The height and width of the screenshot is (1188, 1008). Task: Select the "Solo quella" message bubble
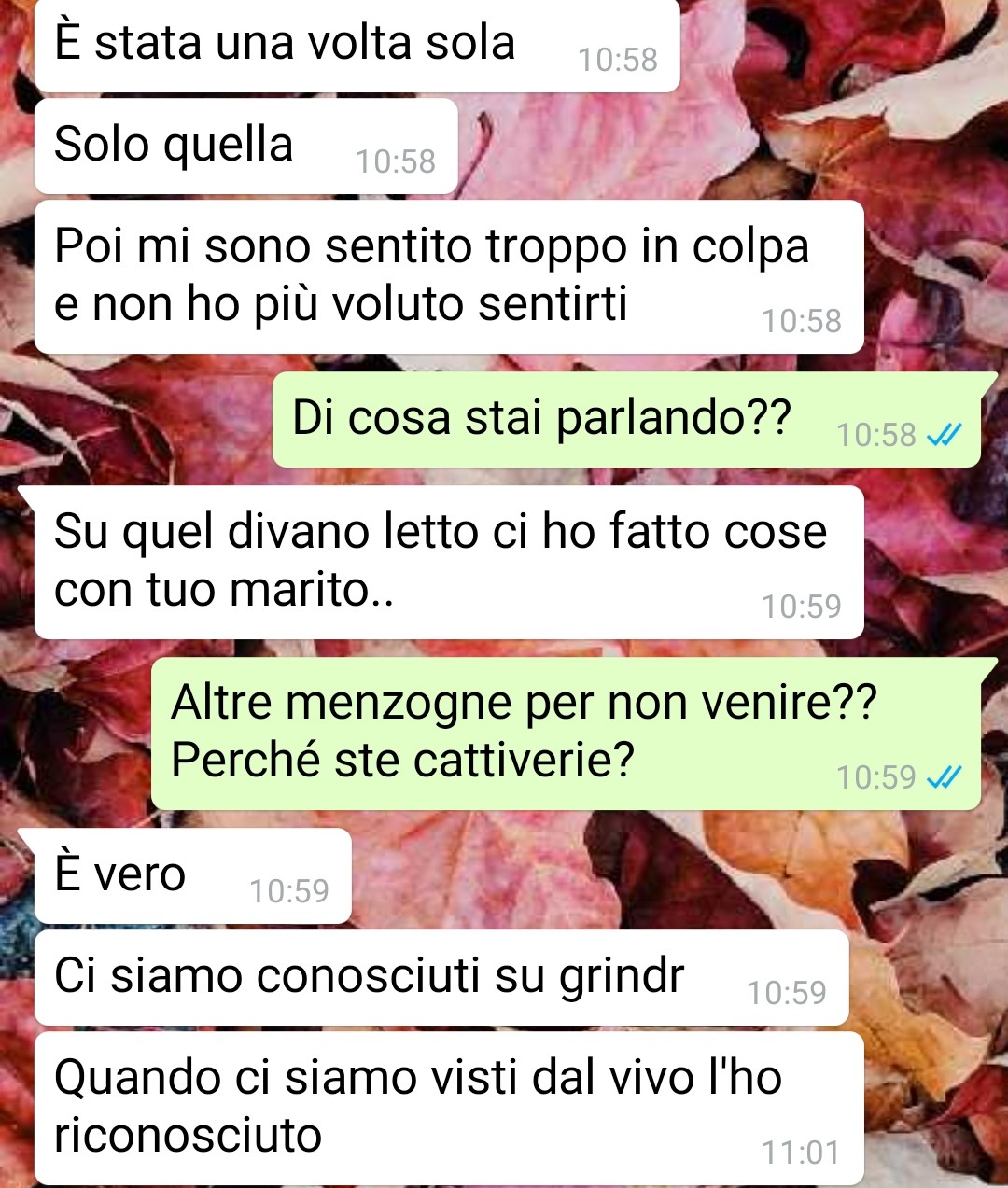click(x=245, y=147)
